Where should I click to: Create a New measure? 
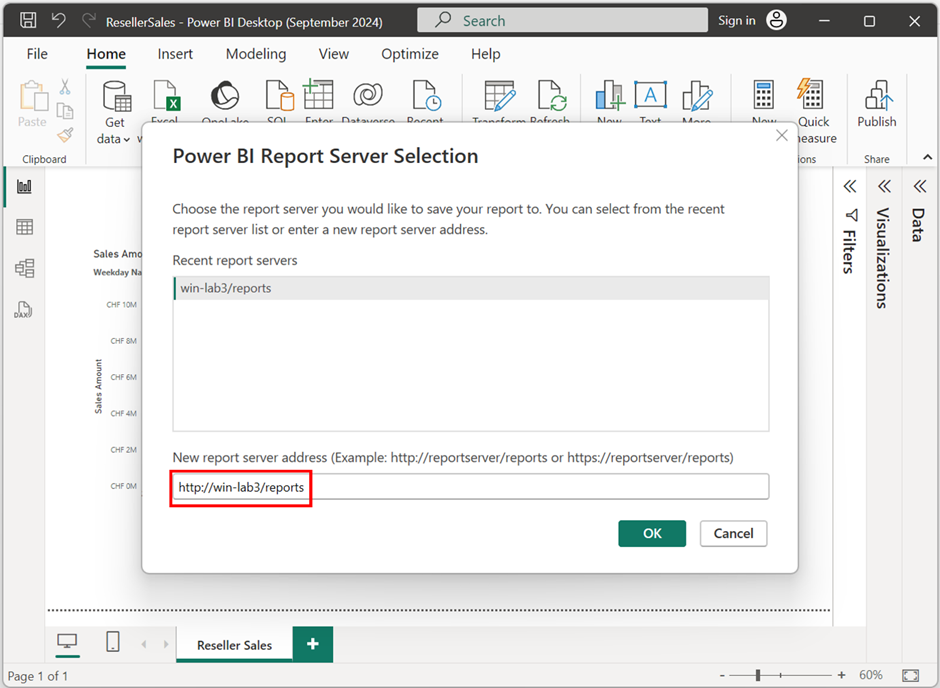pos(764,96)
